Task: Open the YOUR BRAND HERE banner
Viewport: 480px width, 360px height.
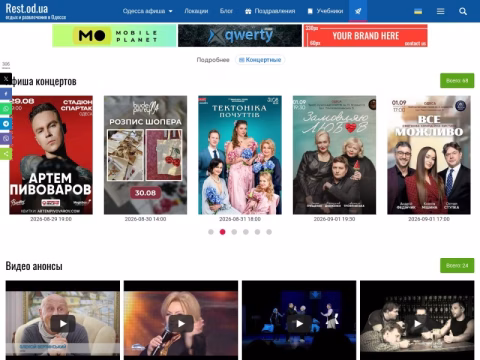Action: (366, 36)
